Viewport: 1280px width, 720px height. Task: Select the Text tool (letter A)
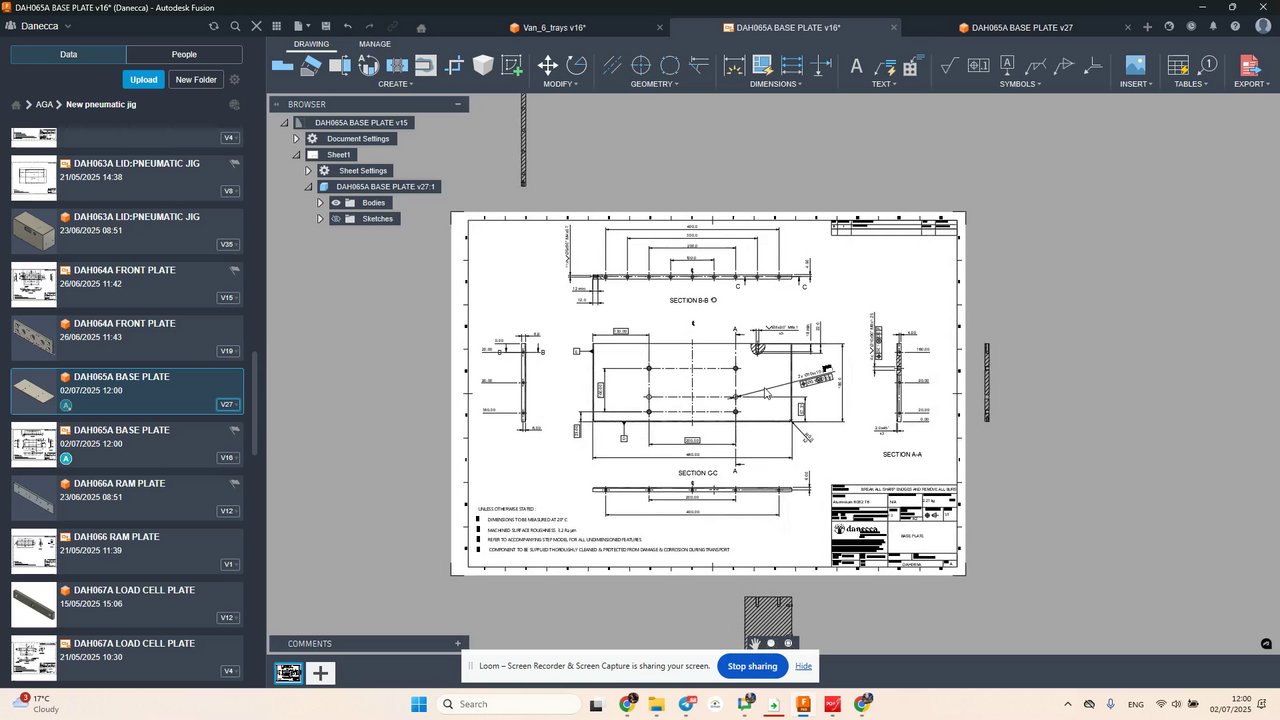[856, 67]
